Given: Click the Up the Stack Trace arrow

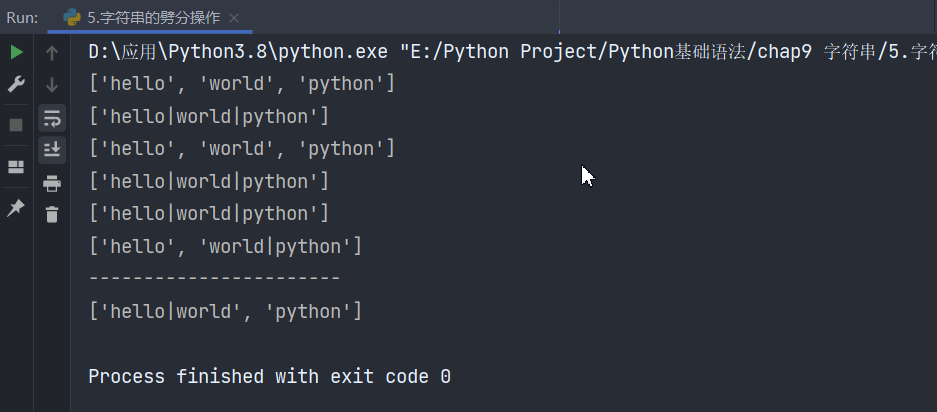Looking at the screenshot, I should 52,53.
